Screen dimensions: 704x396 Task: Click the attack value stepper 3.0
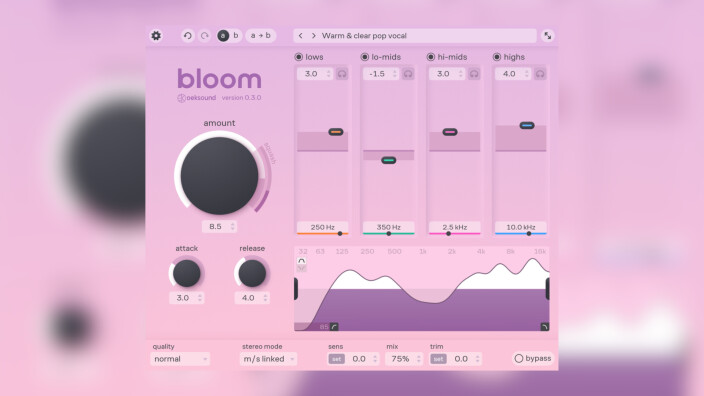coord(186,298)
